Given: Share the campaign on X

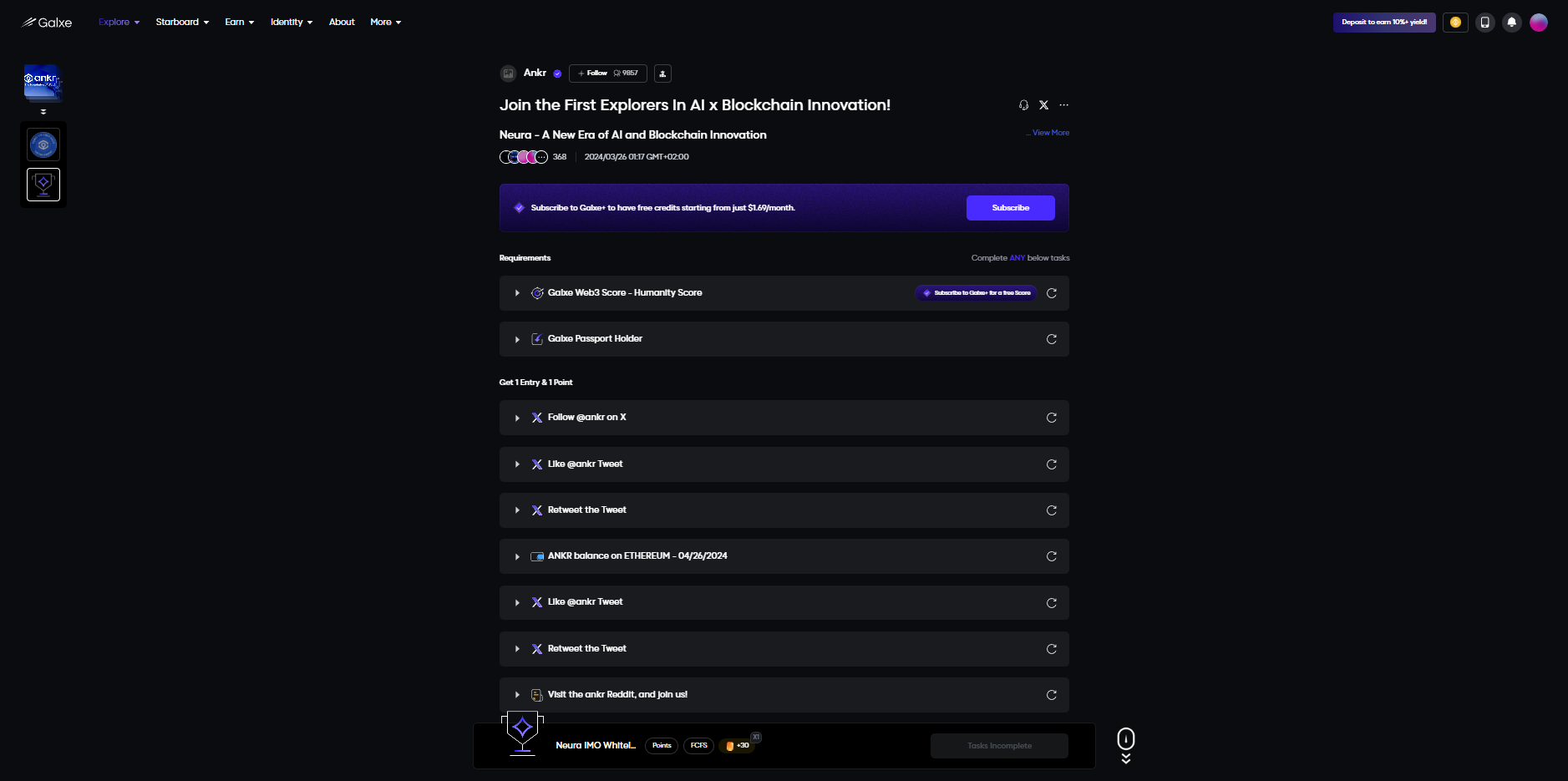Looking at the screenshot, I should pyautogui.click(x=1043, y=105).
